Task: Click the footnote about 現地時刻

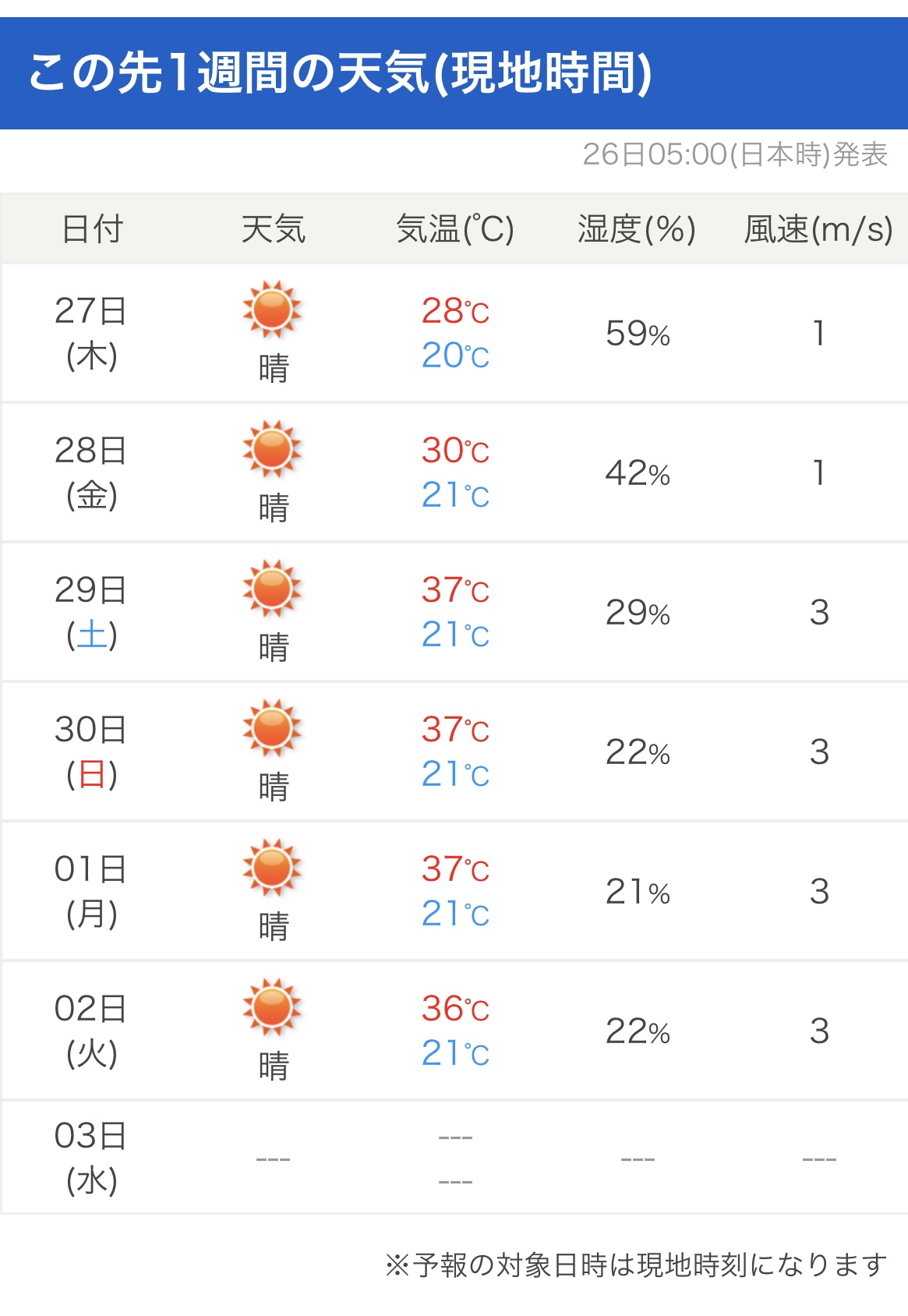Action: [x=635, y=1265]
